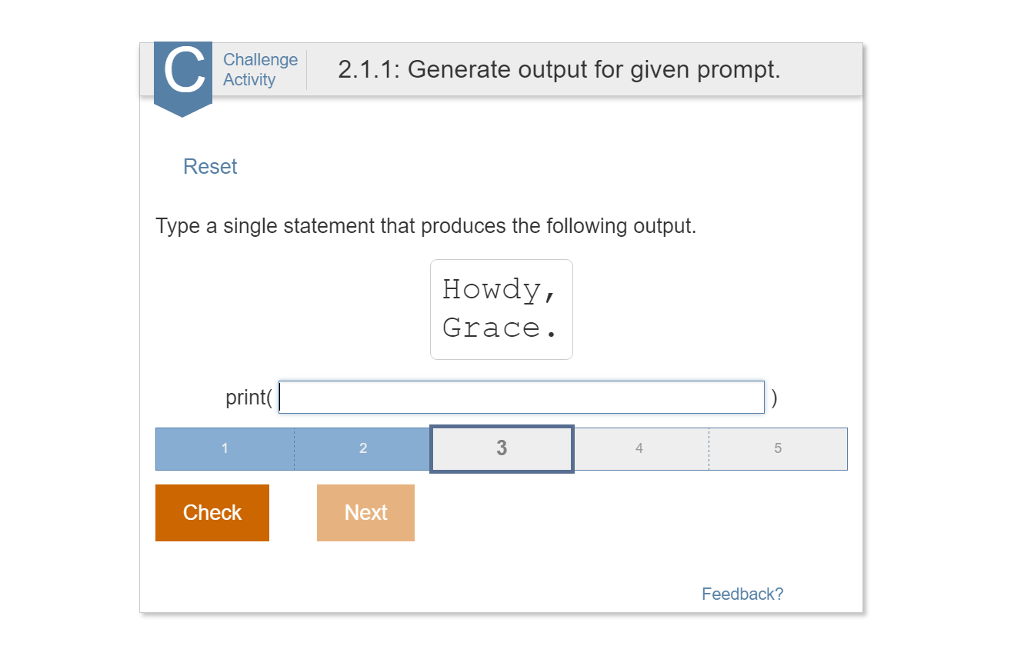Screen dimensions: 1024x669
Task: Select the Howdy, Grace output box
Action: 501,309
